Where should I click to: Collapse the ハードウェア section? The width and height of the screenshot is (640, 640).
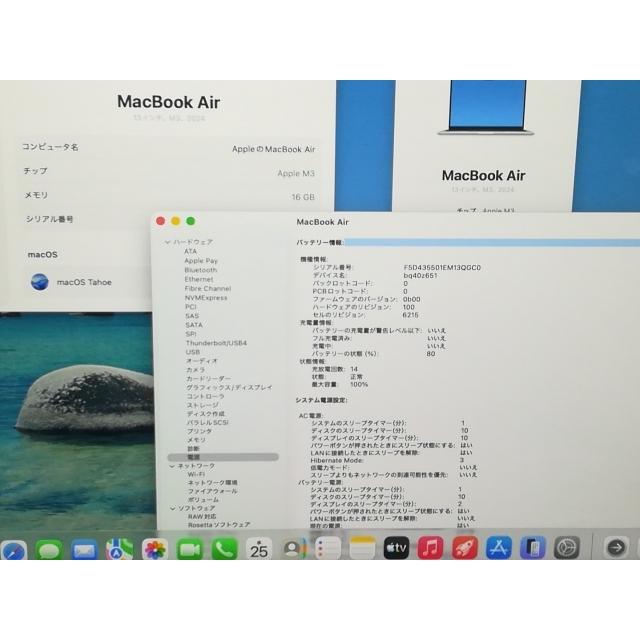167,242
